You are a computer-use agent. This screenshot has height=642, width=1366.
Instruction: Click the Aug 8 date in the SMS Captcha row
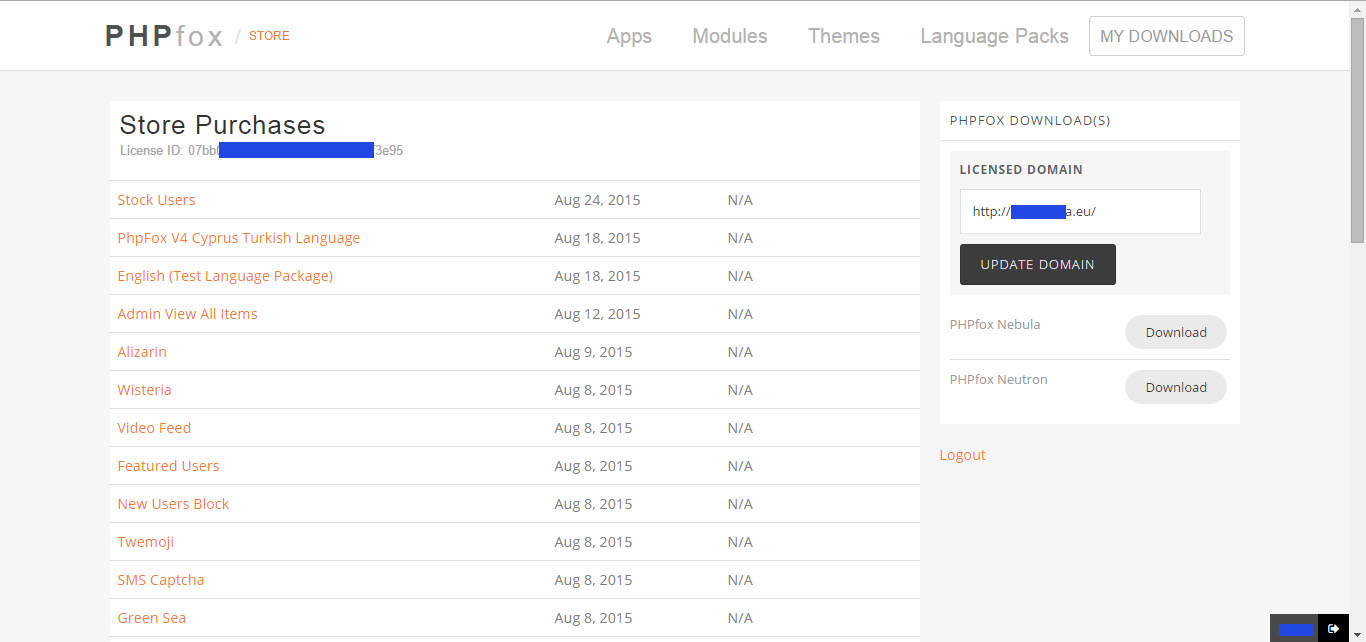(x=593, y=580)
